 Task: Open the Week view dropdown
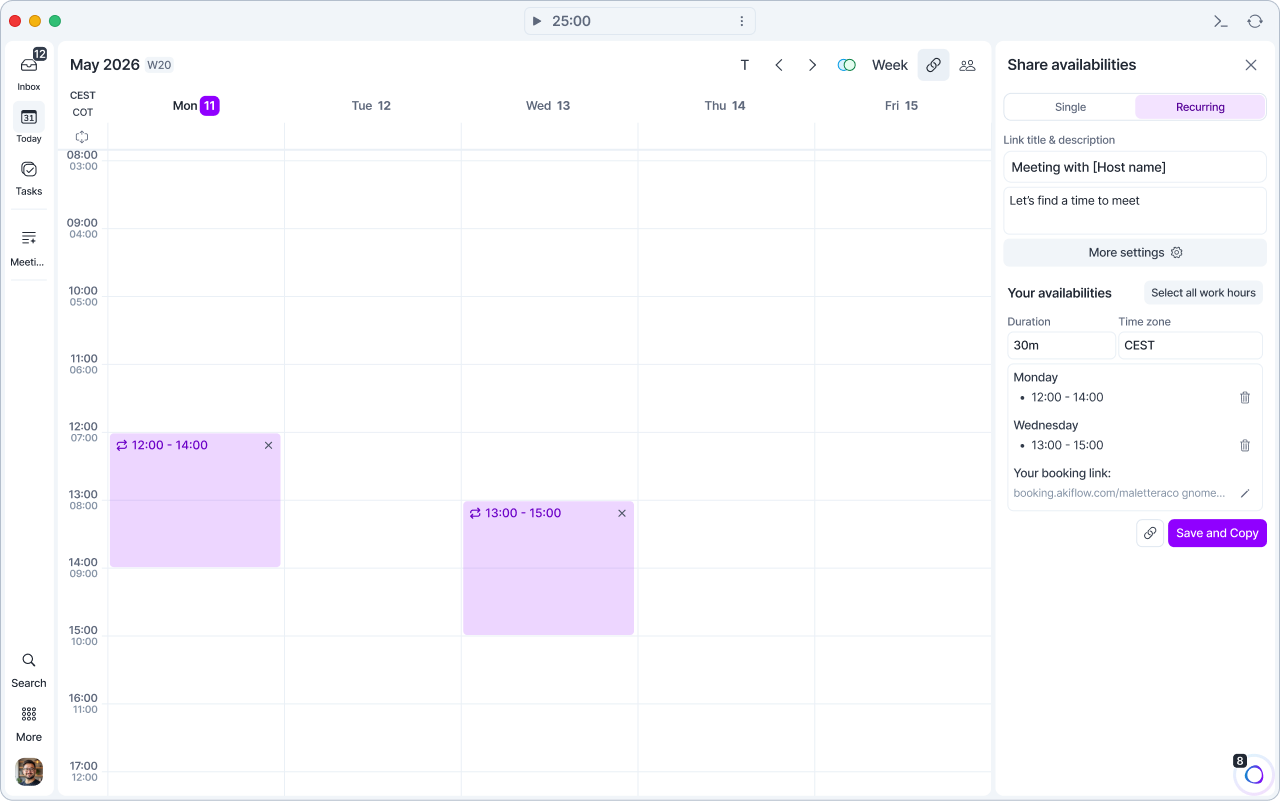[x=890, y=65]
